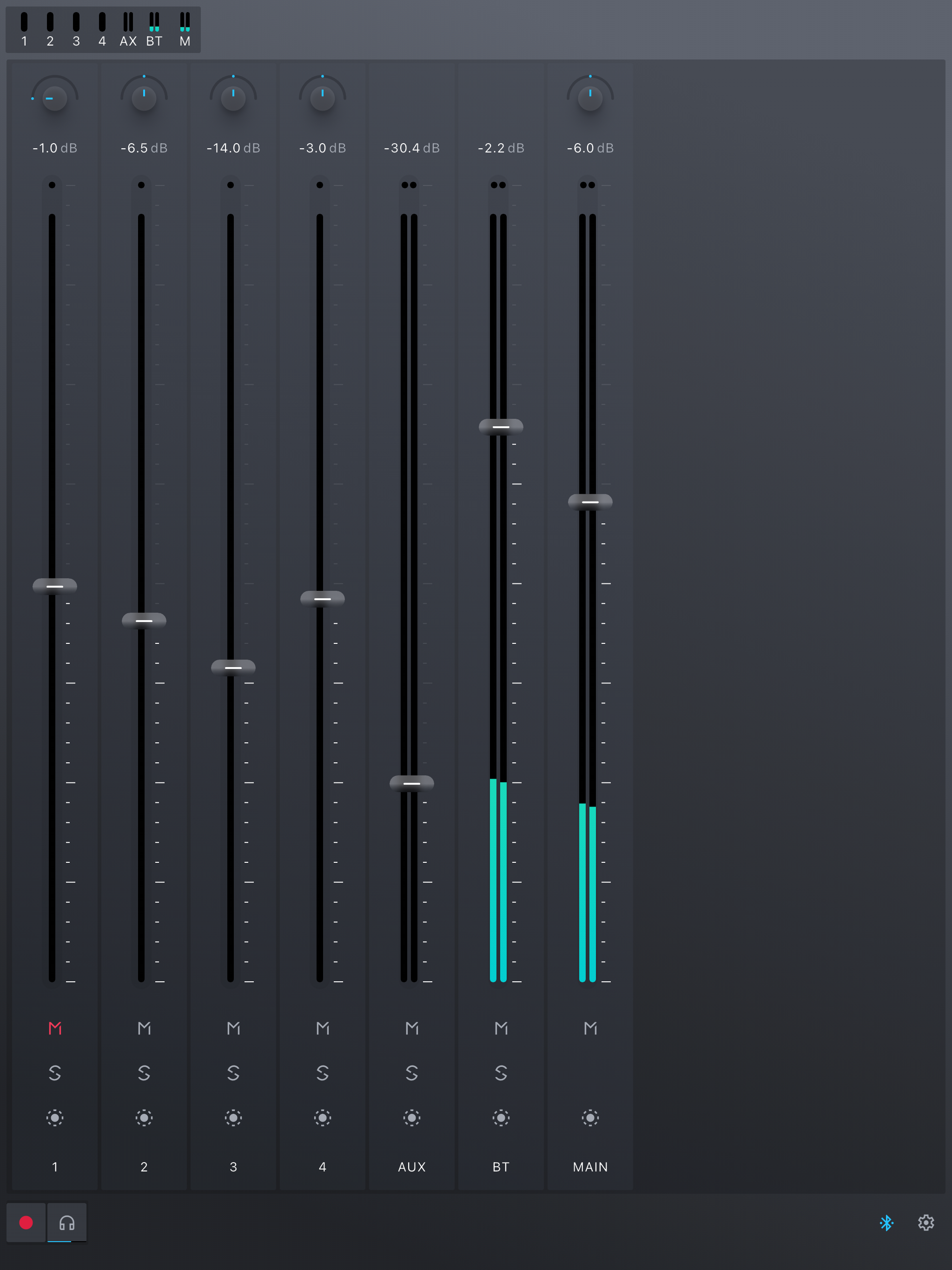The image size is (952, 1270).
Task: Open Bluetooth connection settings
Action: tap(886, 1222)
